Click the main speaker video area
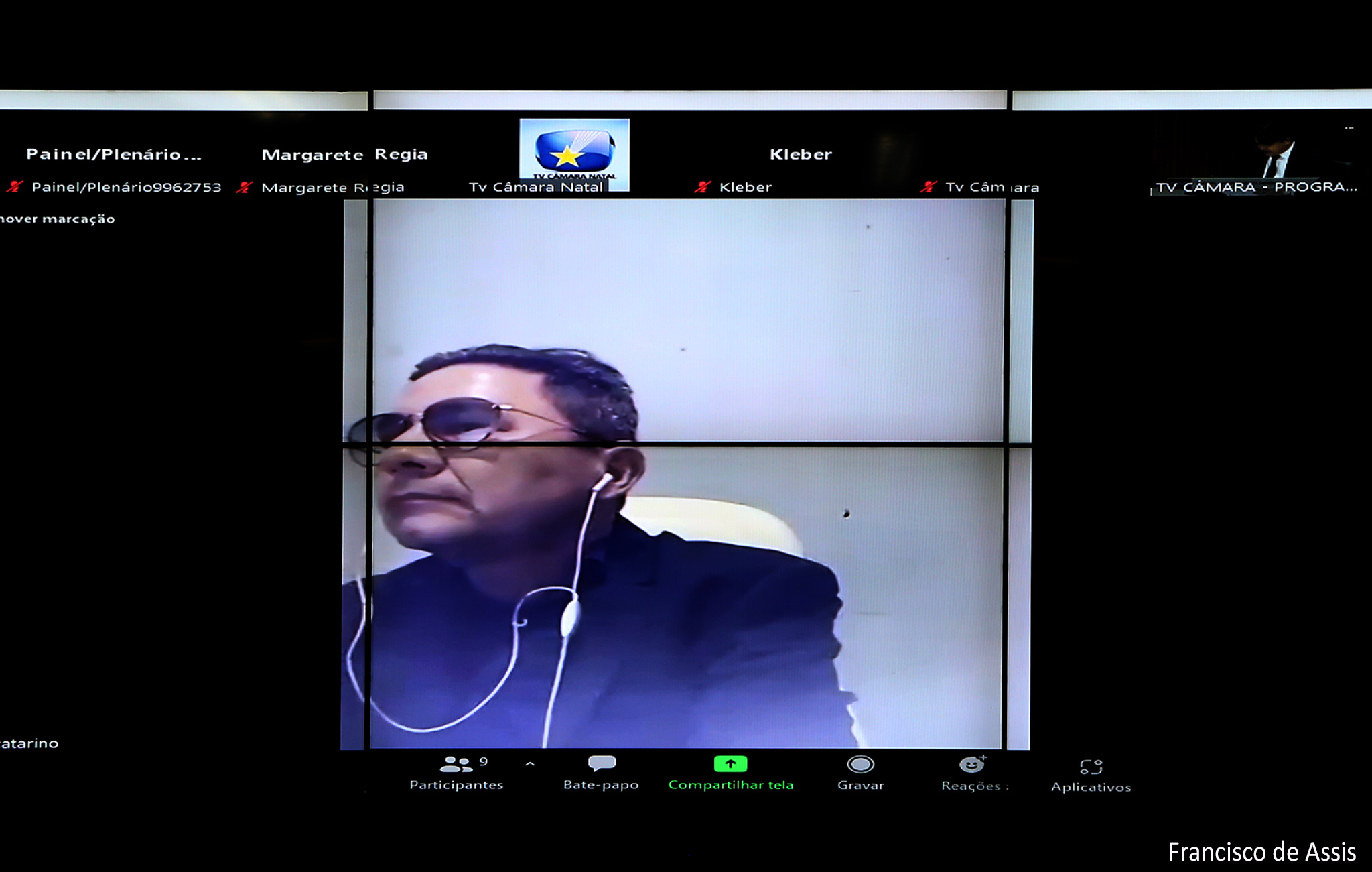The width and height of the screenshot is (1372, 872). (687, 473)
